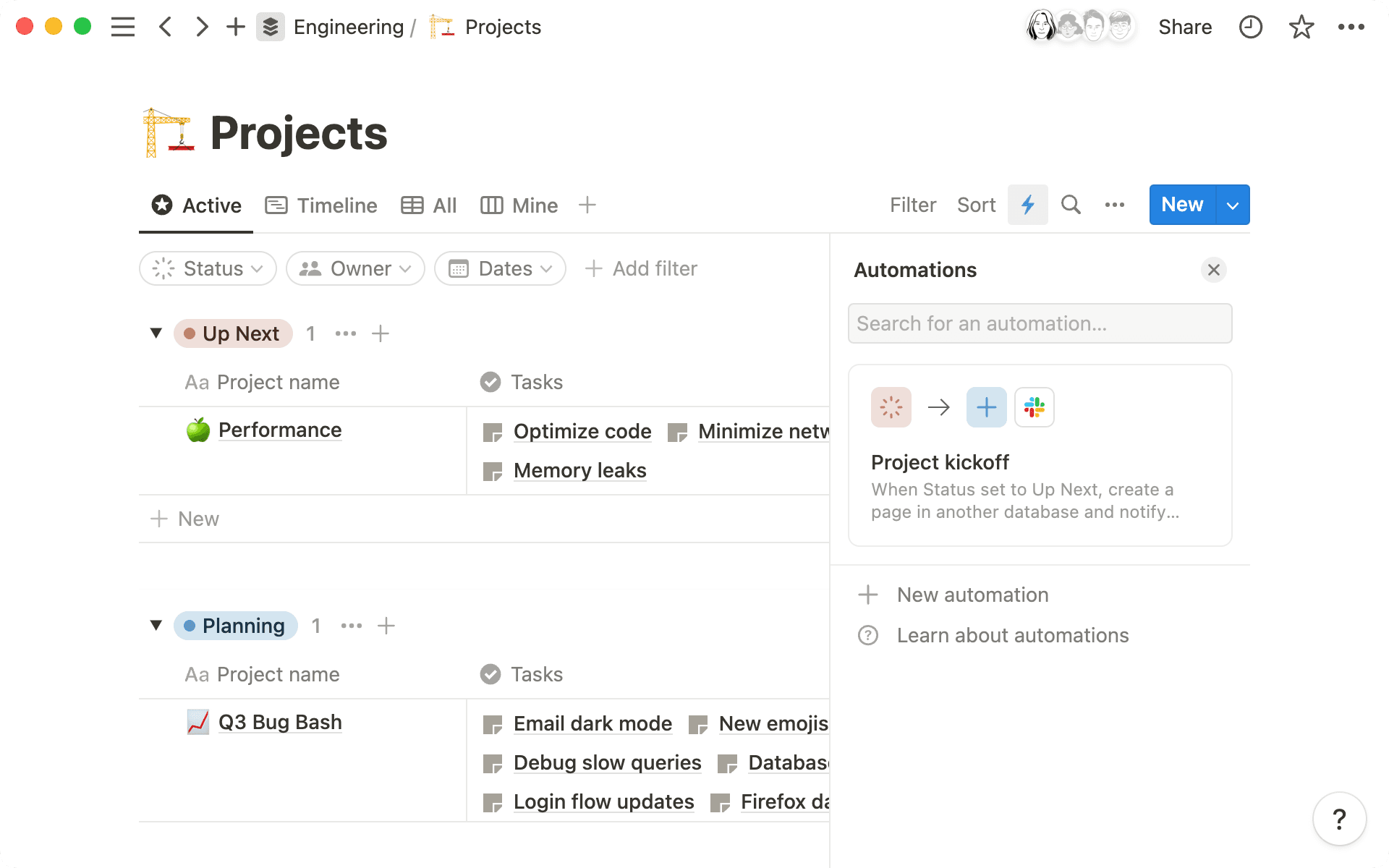Screen dimensions: 1389x868
Task: Switch to the Timeline view
Action: [337, 205]
